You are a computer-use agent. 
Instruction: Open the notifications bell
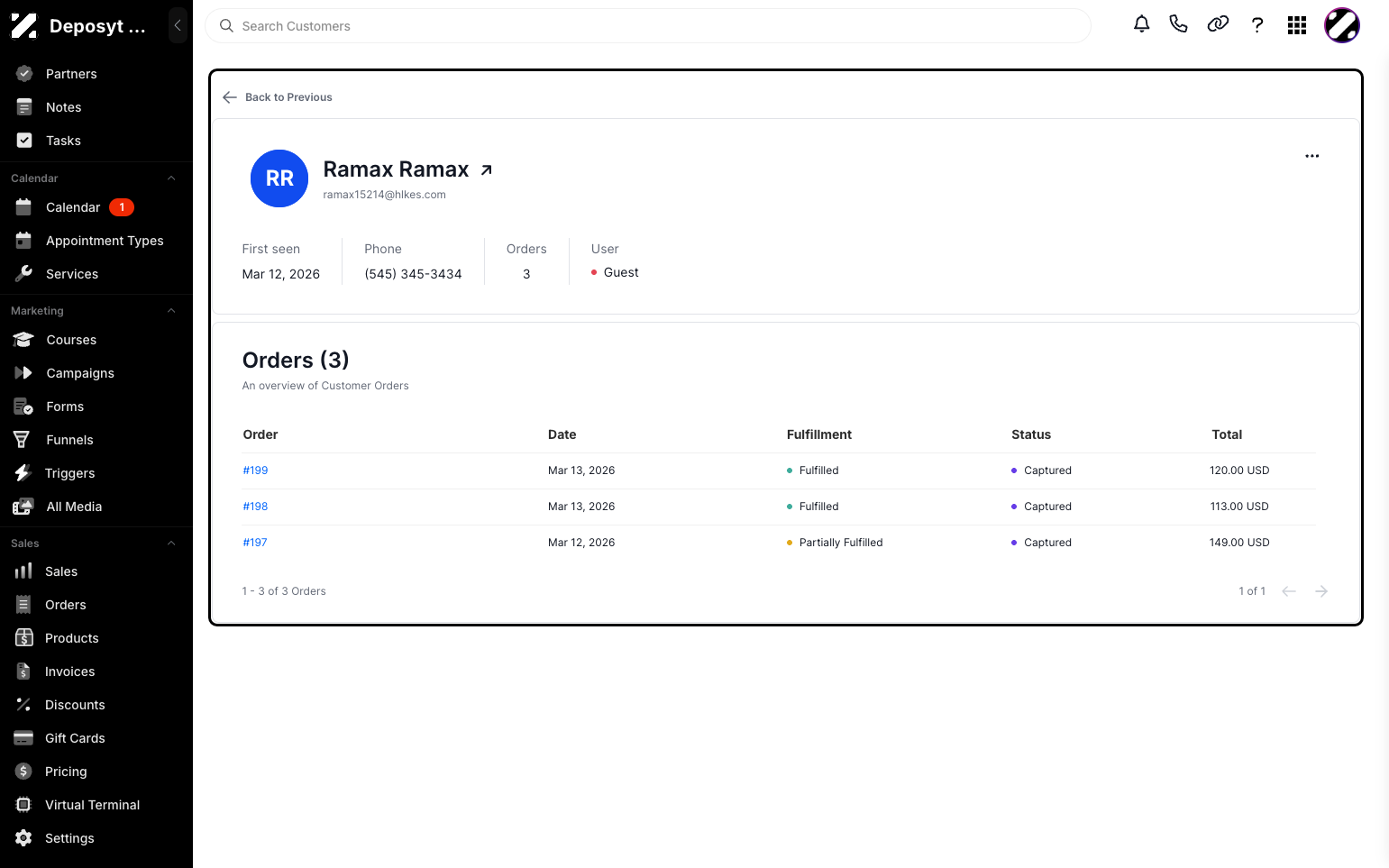pyautogui.click(x=1141, y=24)
